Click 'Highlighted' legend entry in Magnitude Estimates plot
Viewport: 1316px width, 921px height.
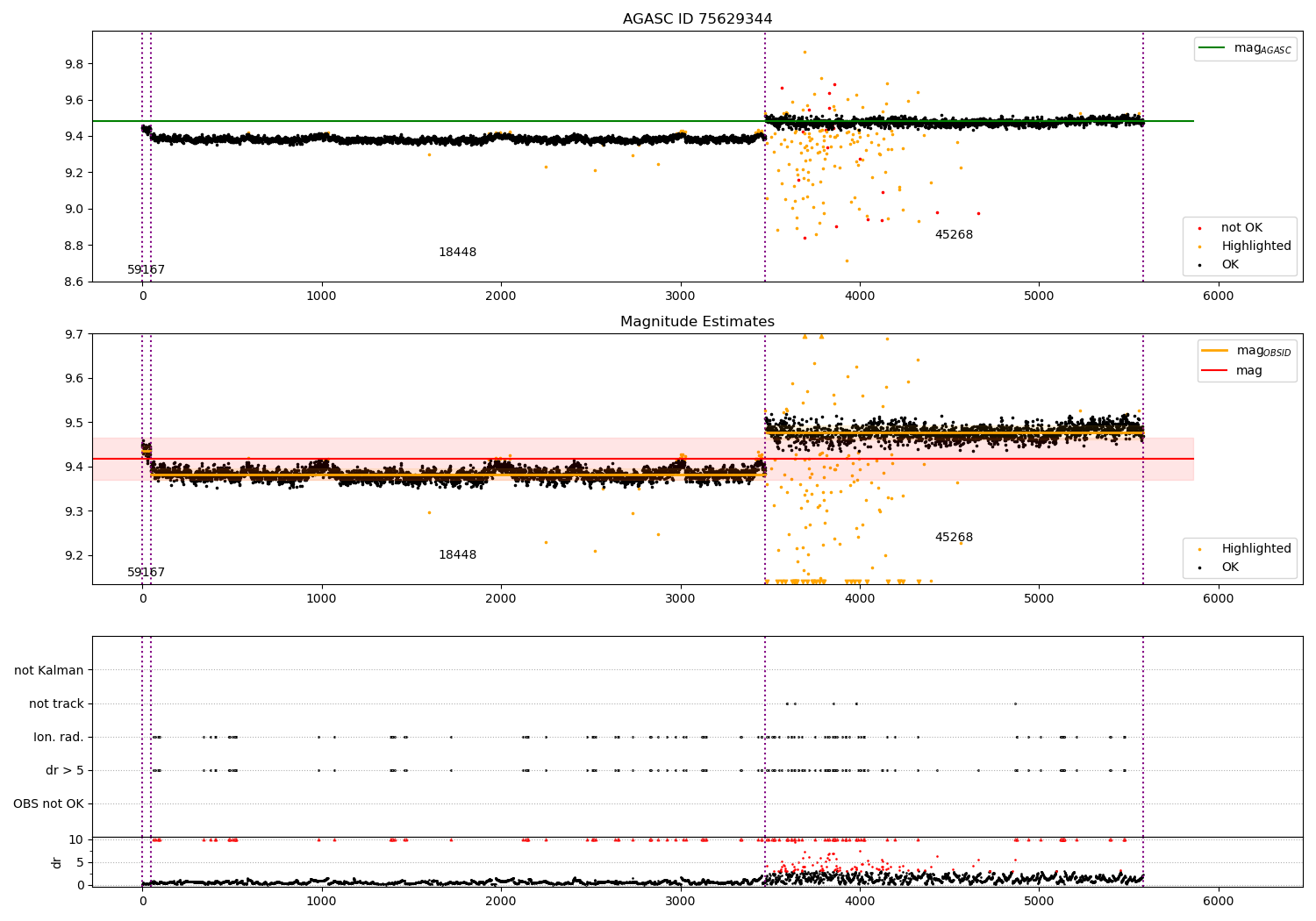click(1256, 549)
